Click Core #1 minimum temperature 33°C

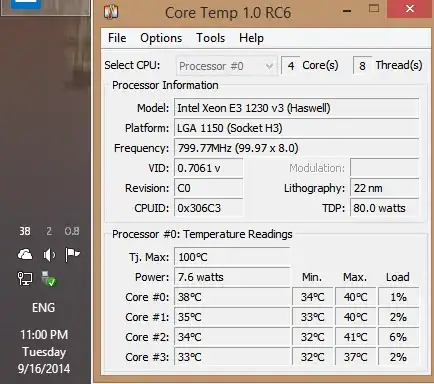pyautogui.click(x=313, y=317)
